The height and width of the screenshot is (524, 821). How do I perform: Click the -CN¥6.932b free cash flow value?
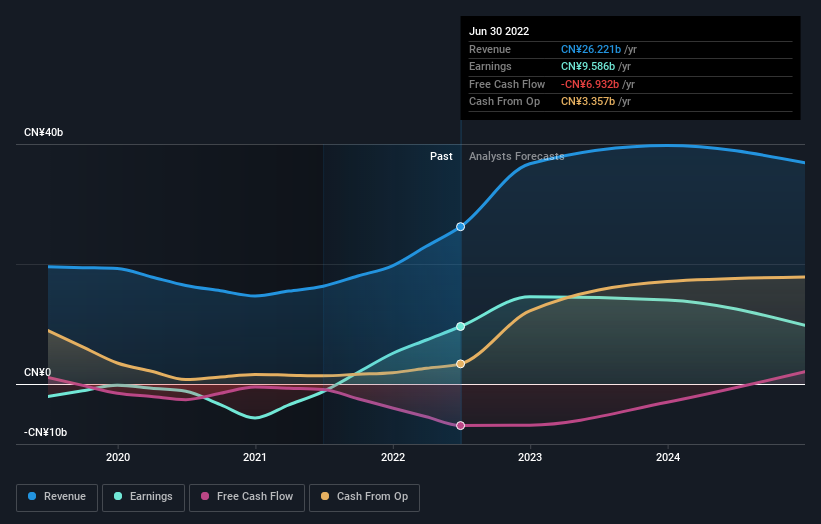[590, 84]
